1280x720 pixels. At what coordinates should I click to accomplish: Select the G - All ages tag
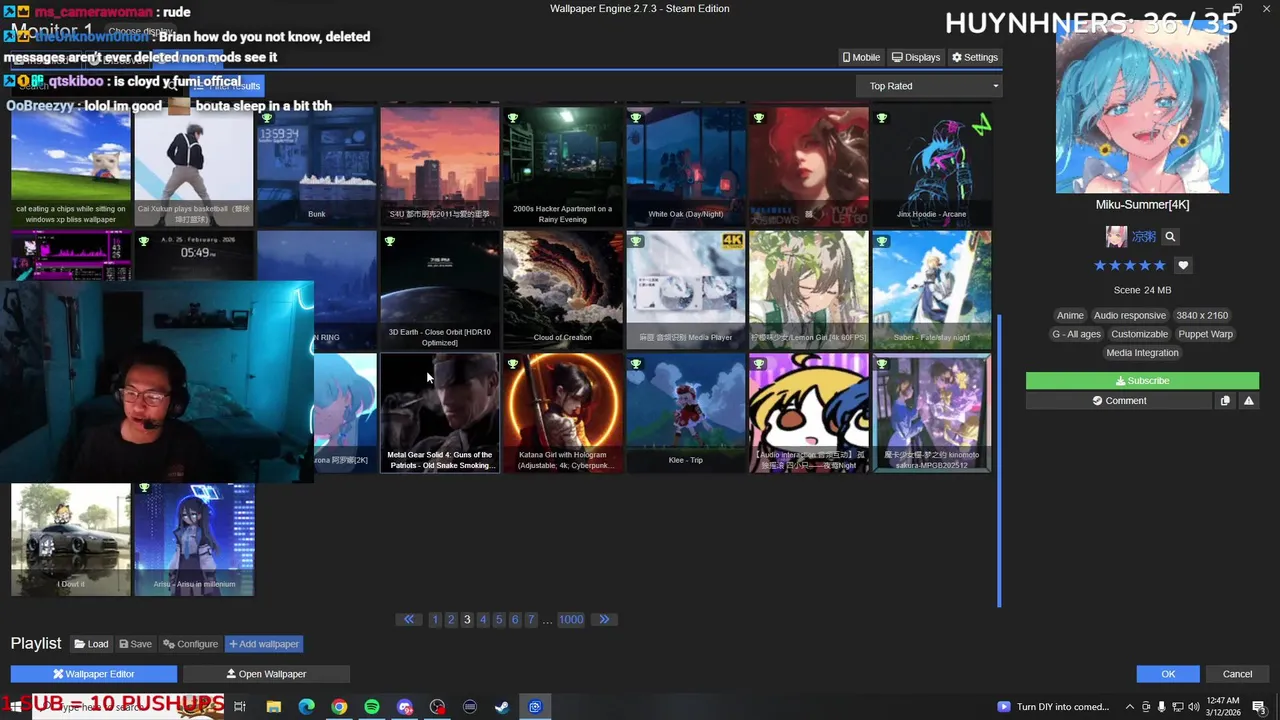coord(1076,334)
